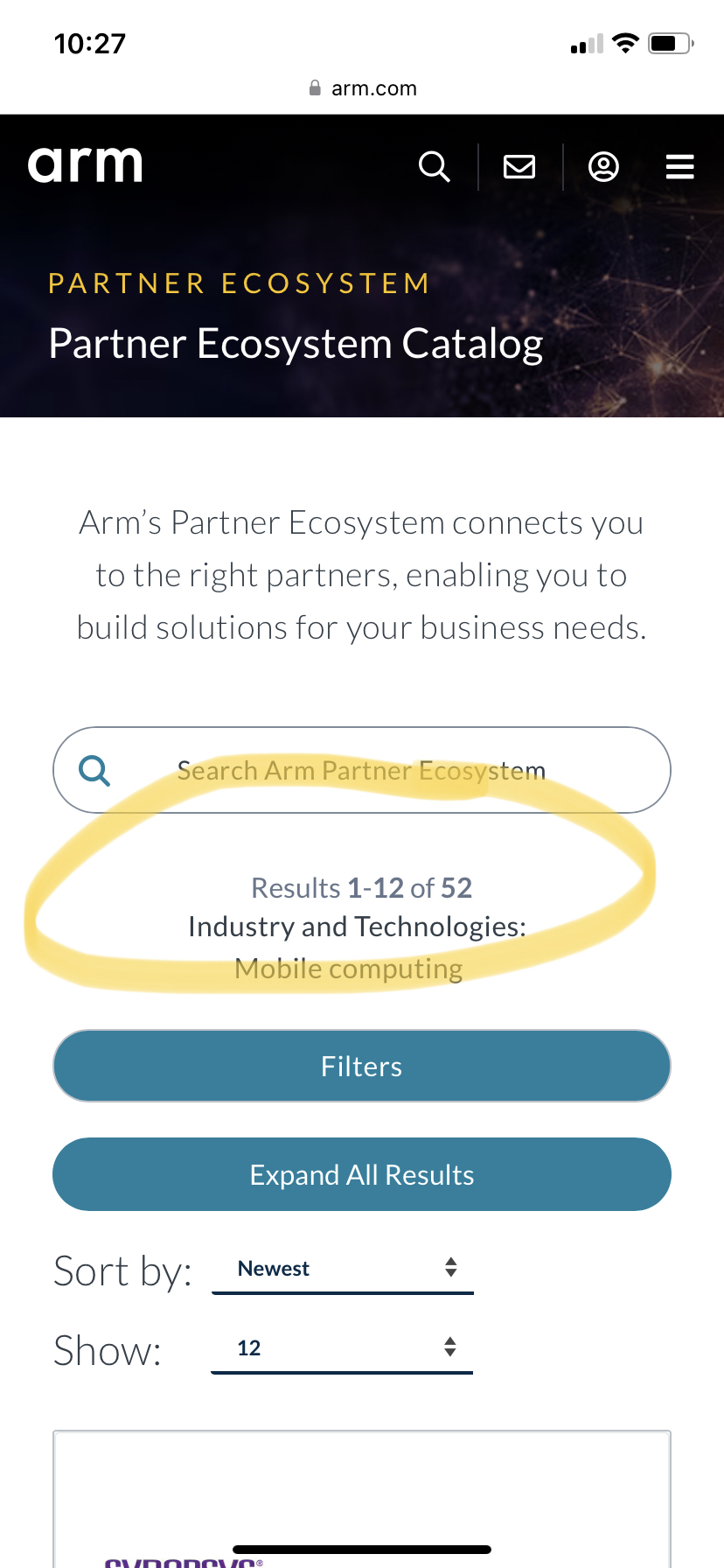The width and height of the screenshot is (724, 1568).
Task: Open the user account profile icon
Action: [603, 166]
